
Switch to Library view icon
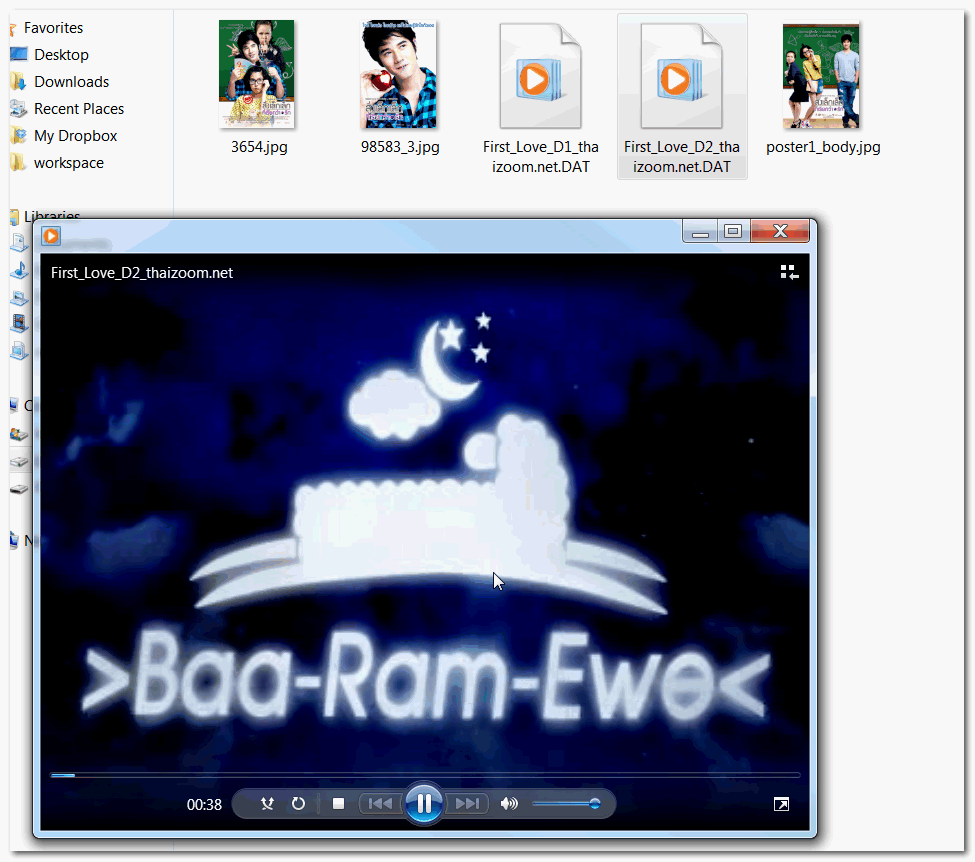click(789, 272)
